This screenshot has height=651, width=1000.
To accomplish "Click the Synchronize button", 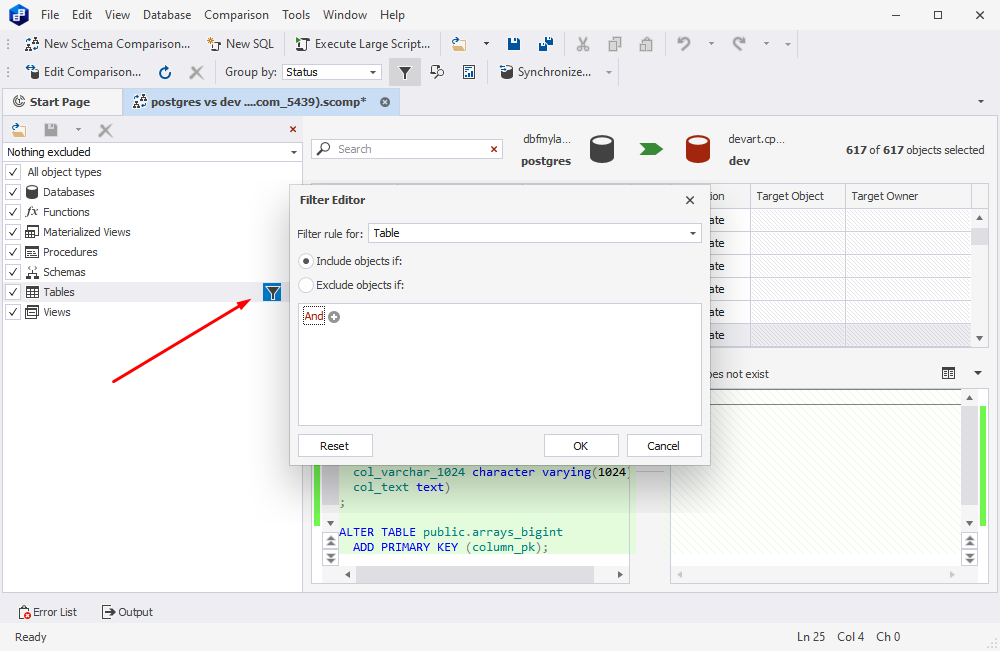I will coord(546,72).
